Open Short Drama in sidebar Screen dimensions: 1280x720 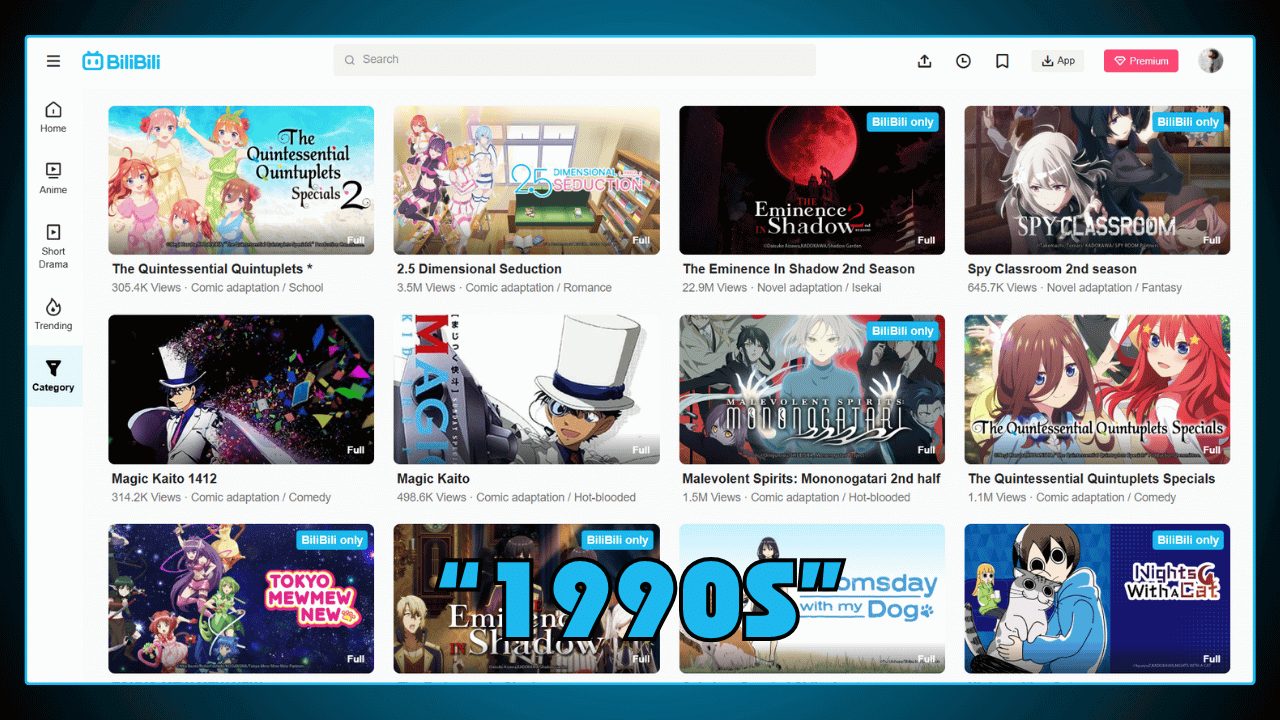pos(53,246)
